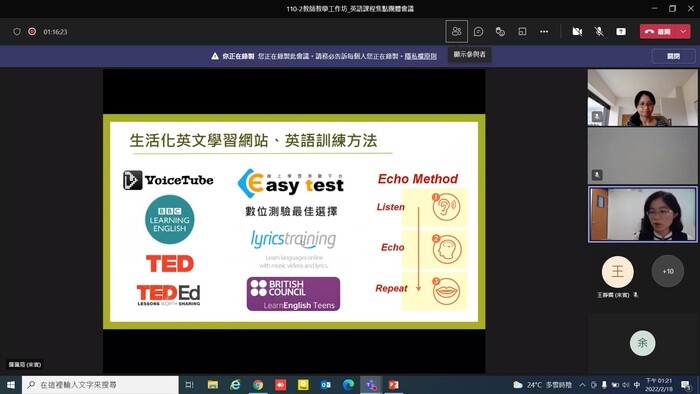Open the meeting chat conversation
Image resolution: width=700 pixels, height=394 pixels.
click(479, 32)
